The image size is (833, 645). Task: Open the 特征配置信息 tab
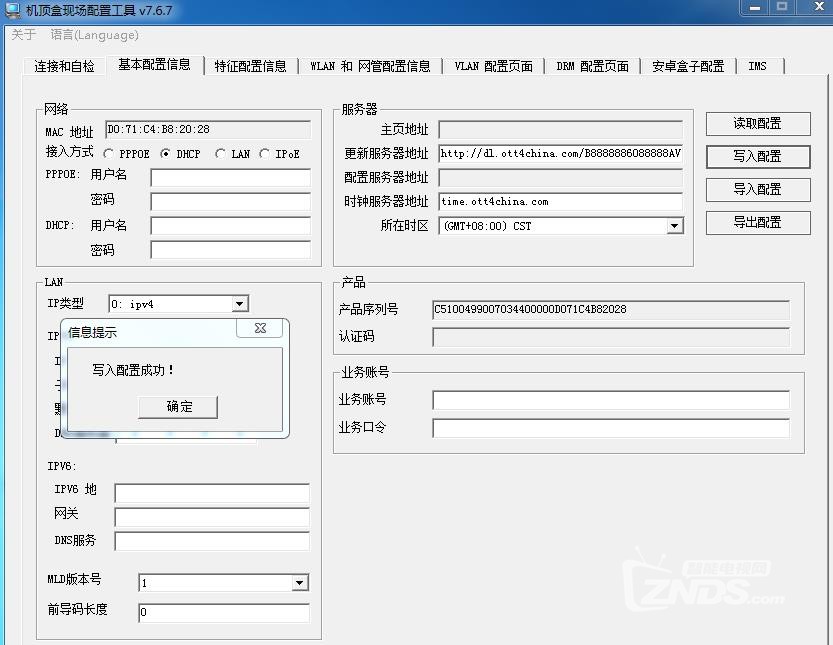tap(250, 66)
